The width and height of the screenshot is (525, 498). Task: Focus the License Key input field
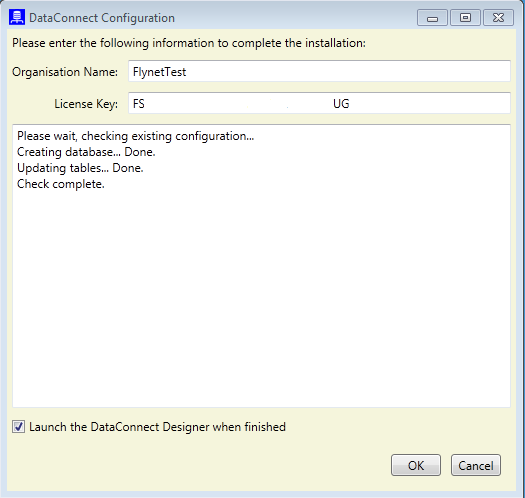(x=319, y=103)
